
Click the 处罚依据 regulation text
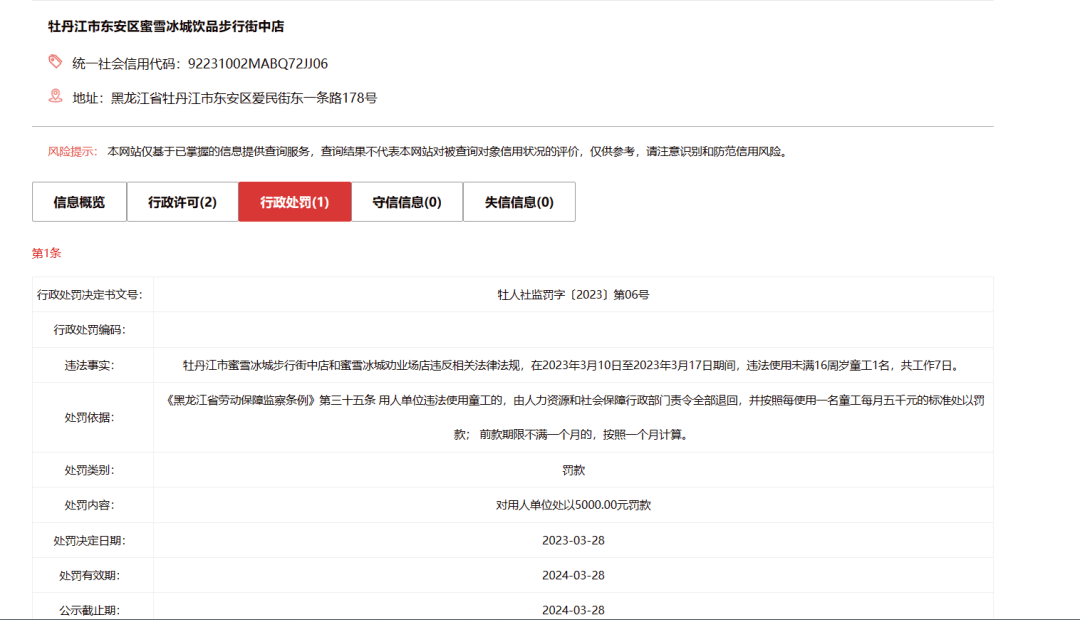[573, 417]
